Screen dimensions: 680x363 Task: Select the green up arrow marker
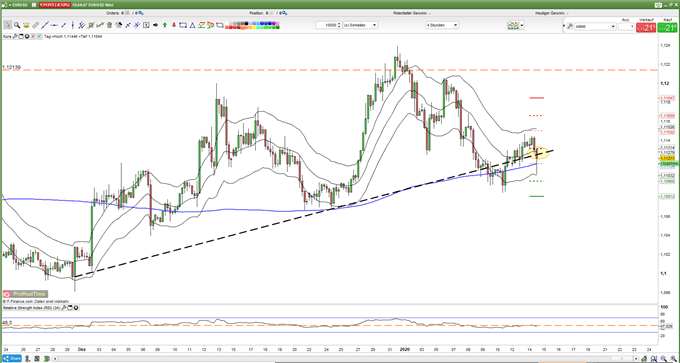click(165, 25)
